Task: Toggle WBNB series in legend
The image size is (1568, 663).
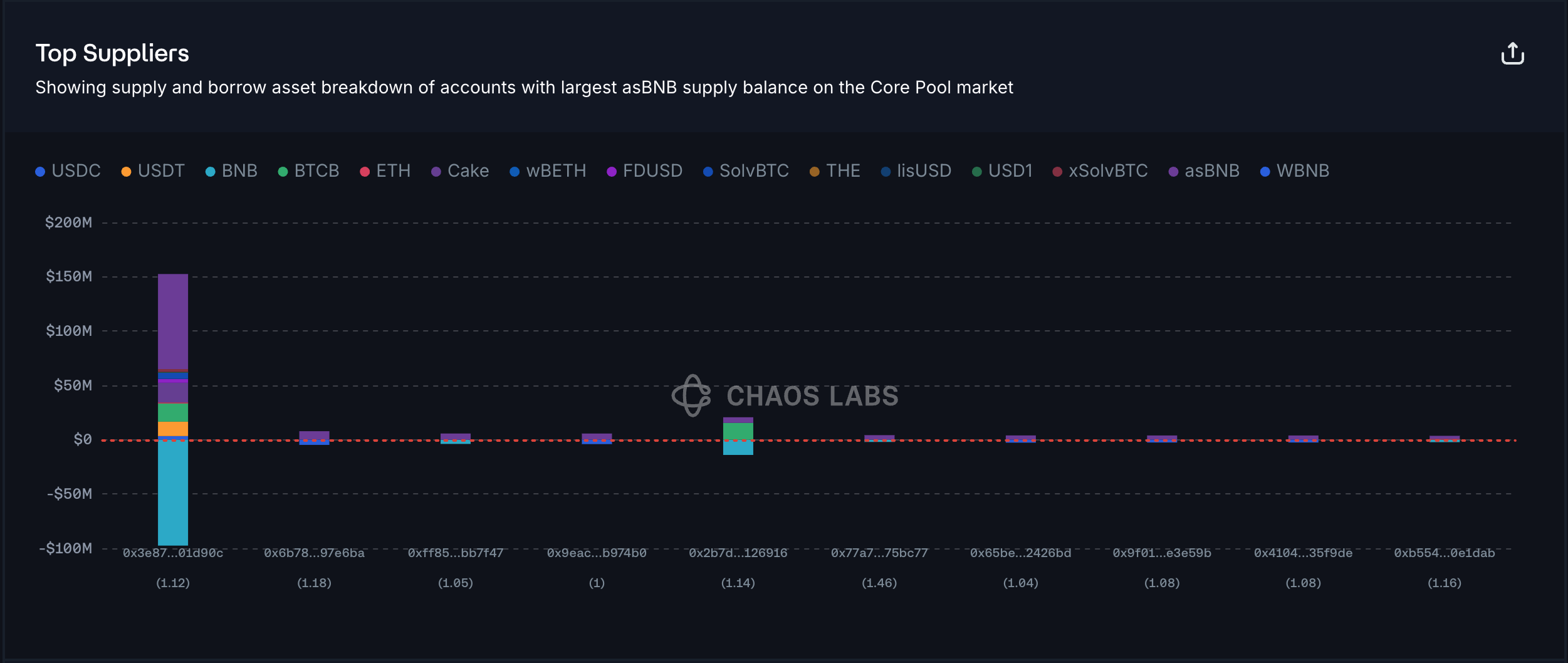Action: (1295, 171)
